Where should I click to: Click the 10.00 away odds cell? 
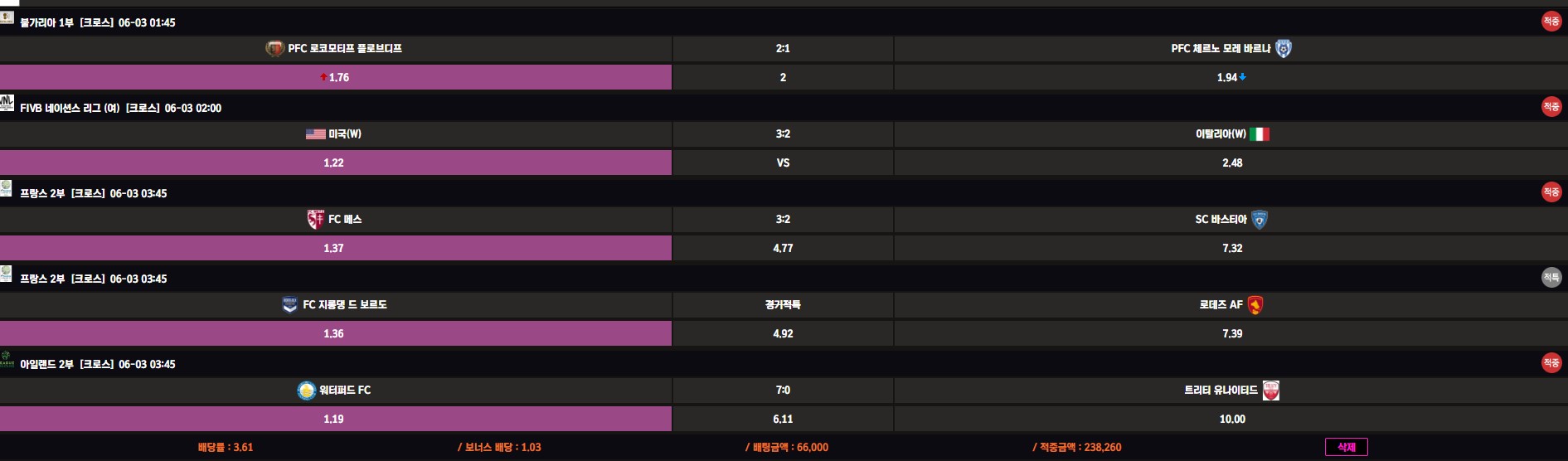(x=1231, y=419)
